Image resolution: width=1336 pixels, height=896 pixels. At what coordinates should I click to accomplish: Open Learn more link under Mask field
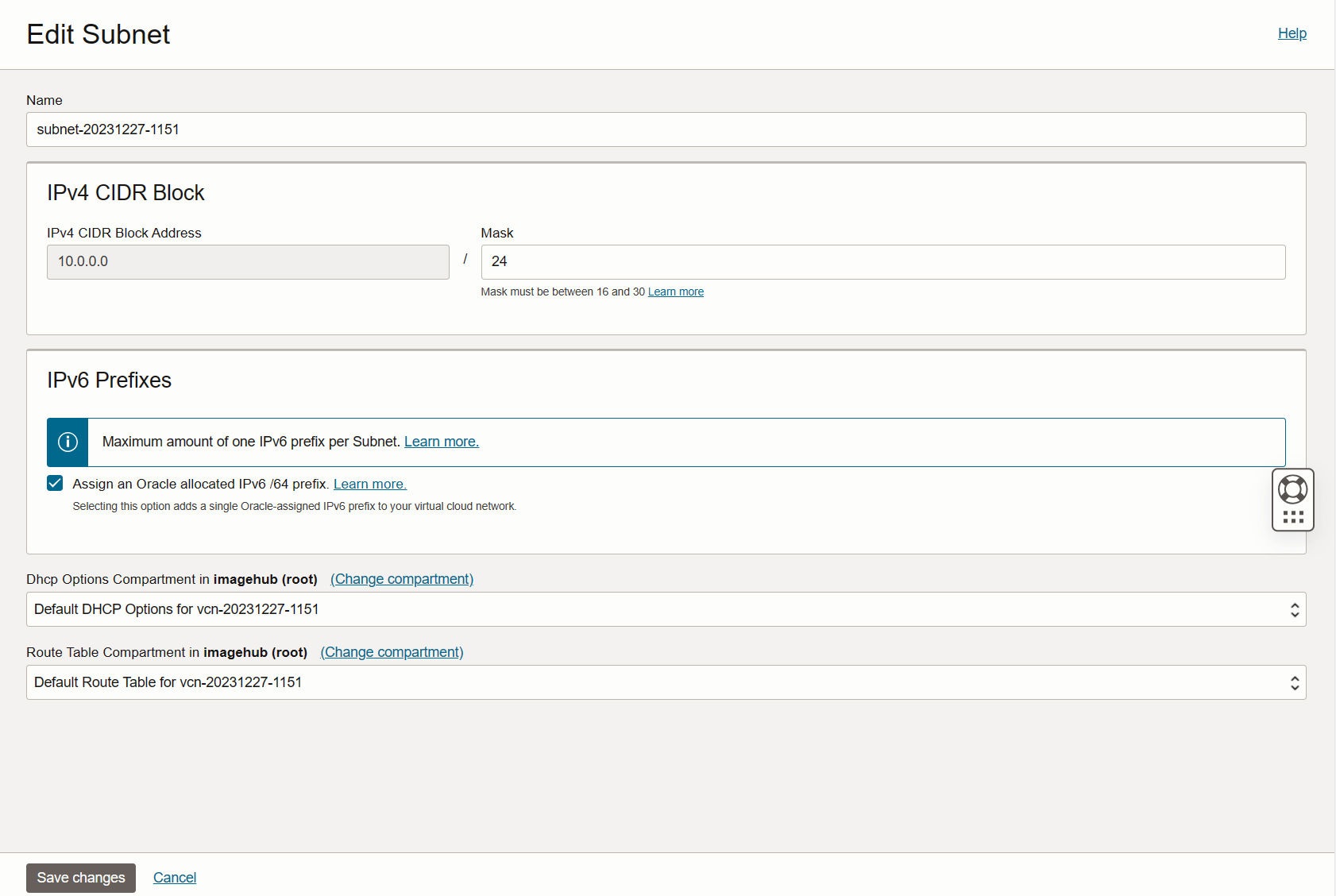(675, 292)
